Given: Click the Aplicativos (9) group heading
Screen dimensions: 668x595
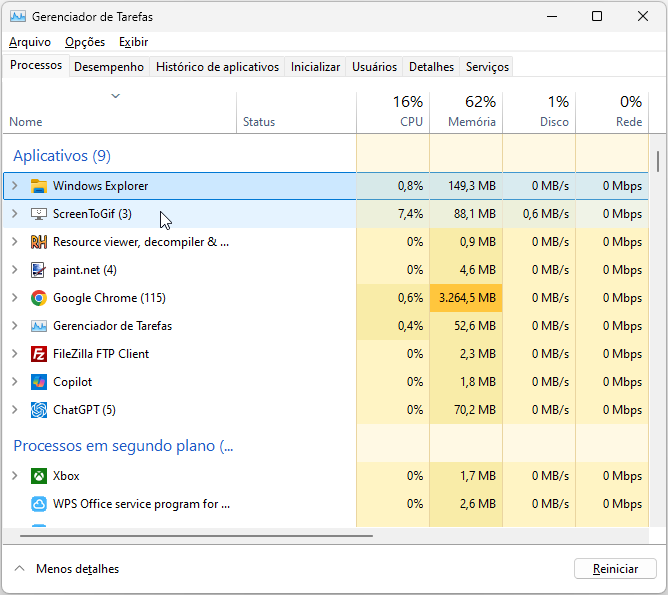Looking at the screenshot, I should tap(62, 156).
